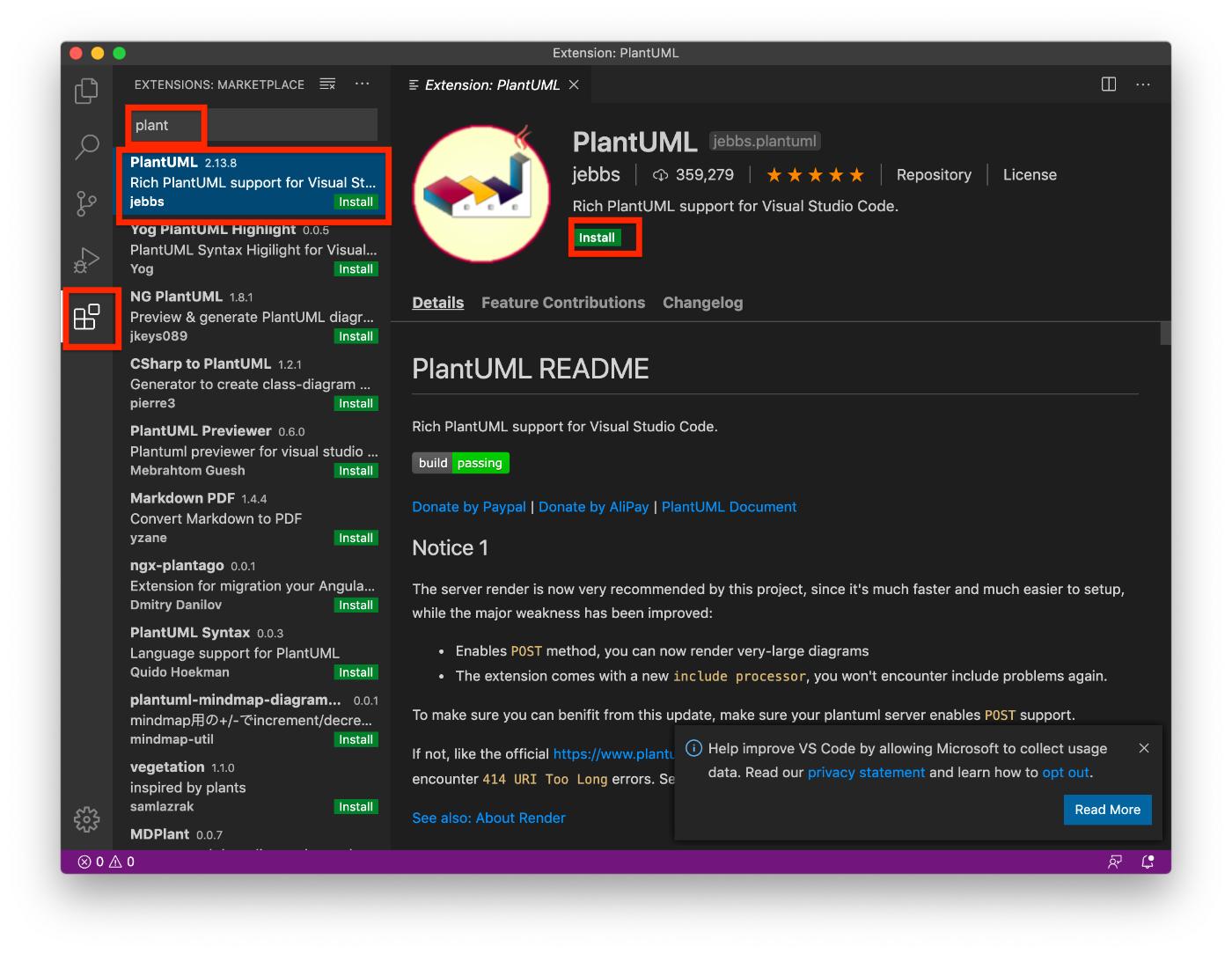The height and width of the screenshot is (954, 1232).
Task: Open the Source Control view
Action: pyautogui.click(x=86, y=204)
